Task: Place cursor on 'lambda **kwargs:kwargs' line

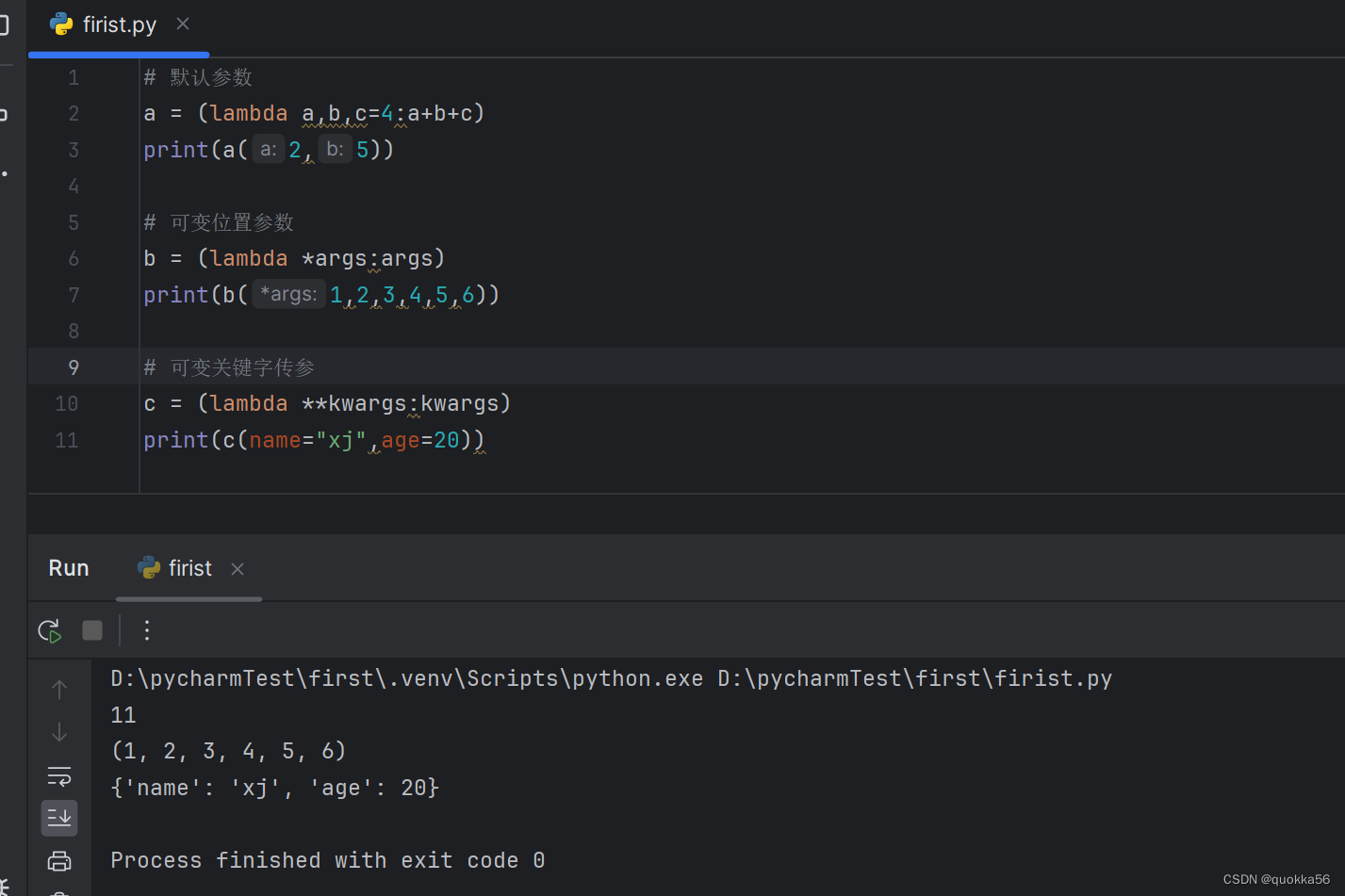Action: (x=327, y=404)
